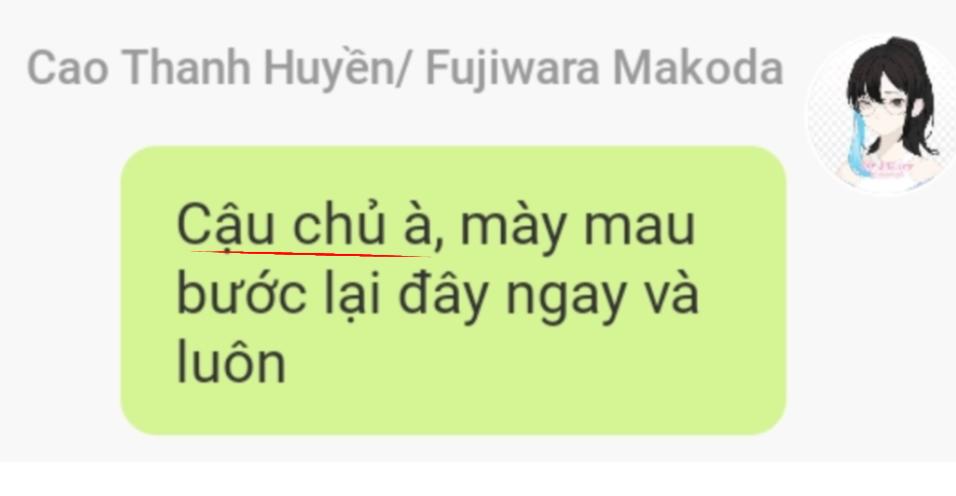The image size is (956, 496).
Task: Click the word mau on the first line
Action: [x=639, y=227]
